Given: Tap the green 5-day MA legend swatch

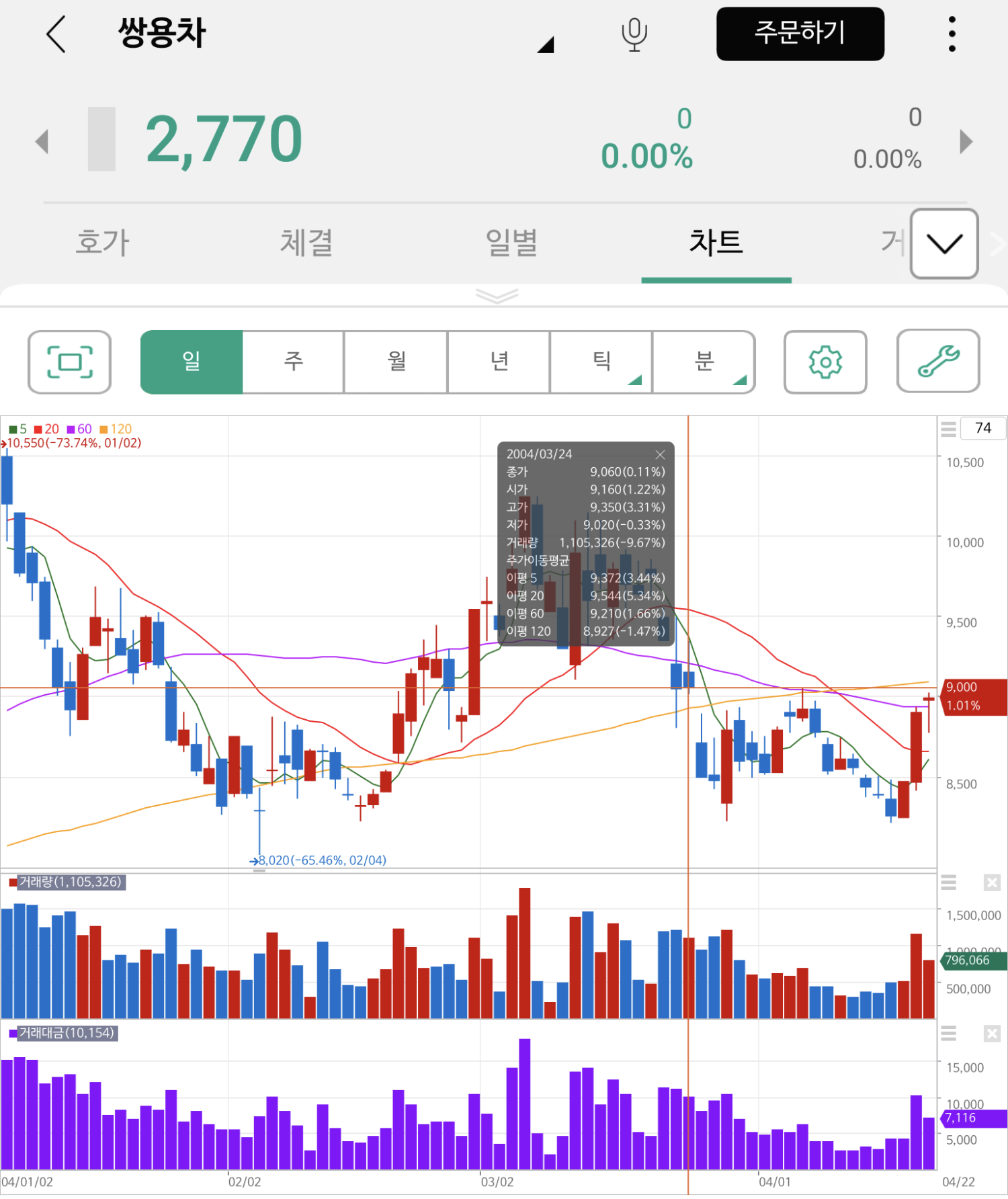Looking at the screenshot, I should tap(13, 429).
